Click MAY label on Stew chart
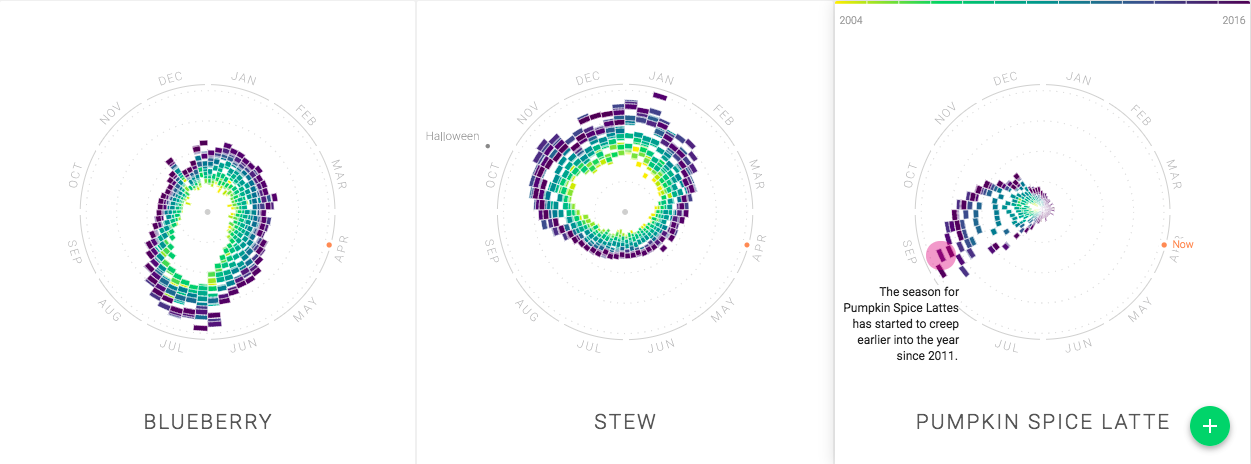 pyautogui.click(x=723, y=311)
